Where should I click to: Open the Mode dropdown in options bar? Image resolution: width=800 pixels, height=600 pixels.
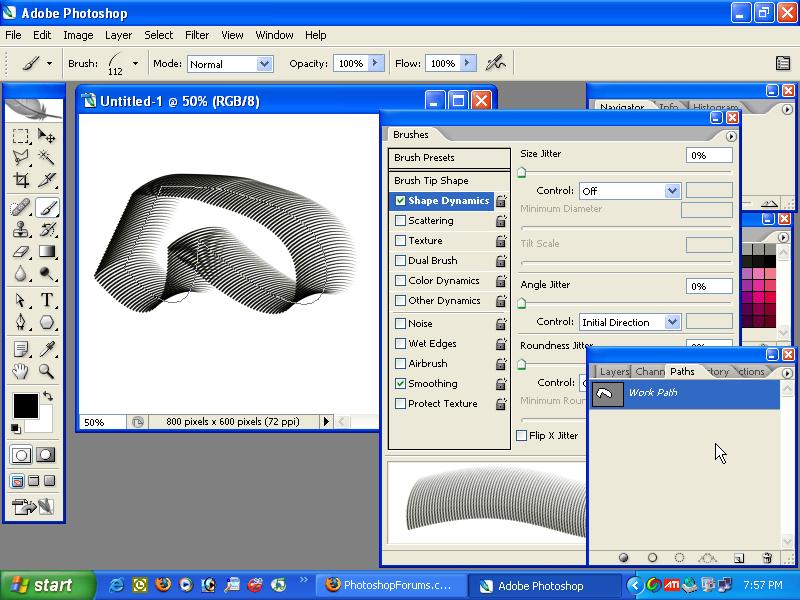230,63
